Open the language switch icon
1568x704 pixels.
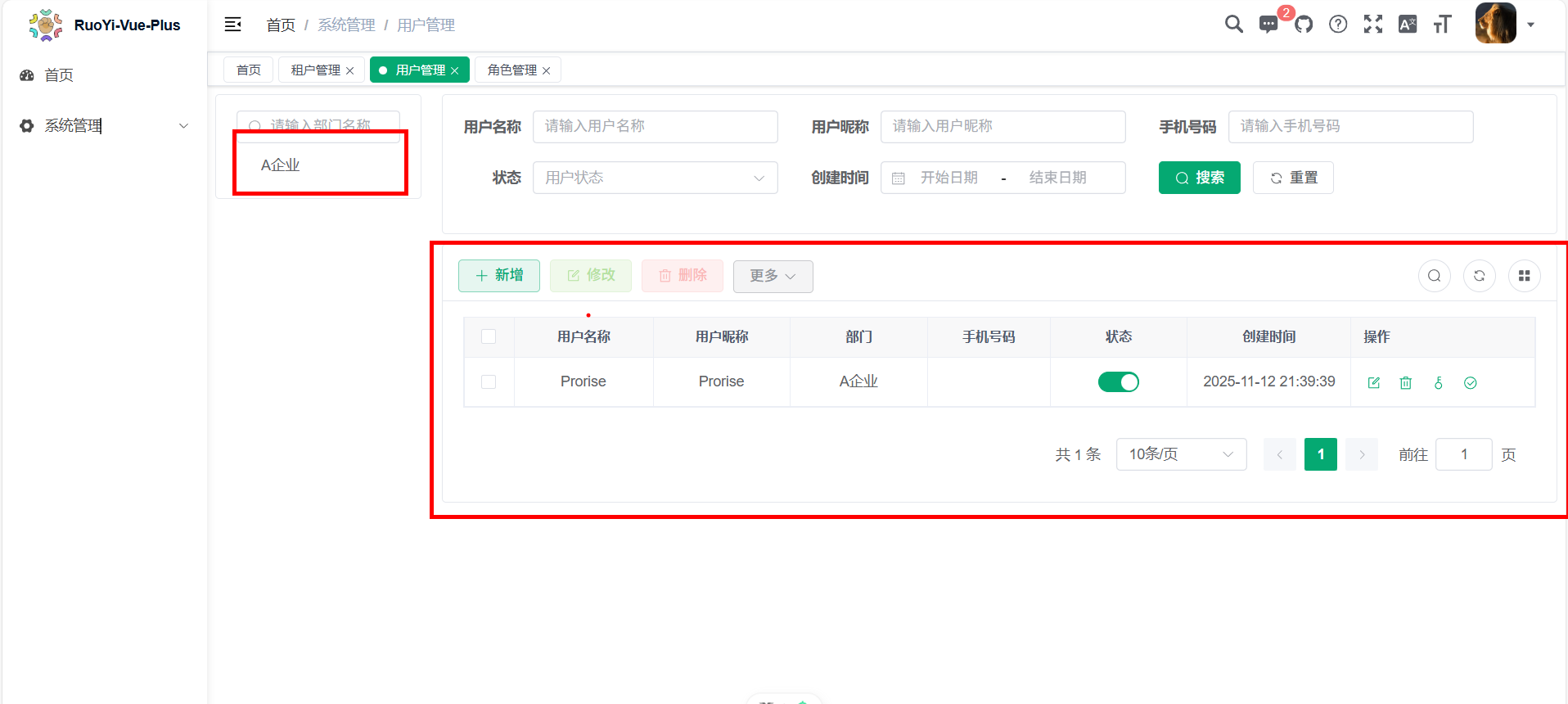point(1408,25)
